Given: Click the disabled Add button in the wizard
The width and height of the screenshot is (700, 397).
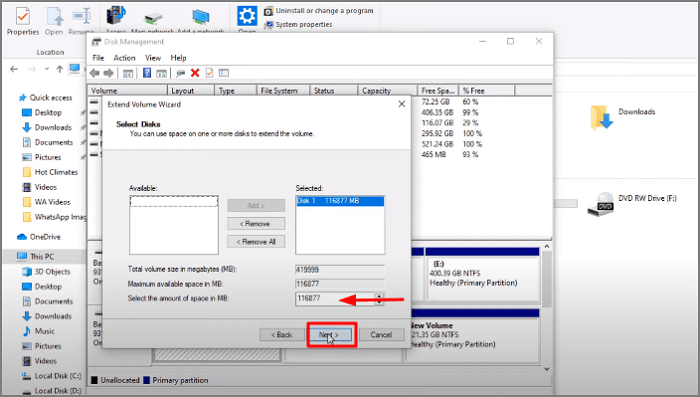Looking at the screenshot, I should [256, 205].
